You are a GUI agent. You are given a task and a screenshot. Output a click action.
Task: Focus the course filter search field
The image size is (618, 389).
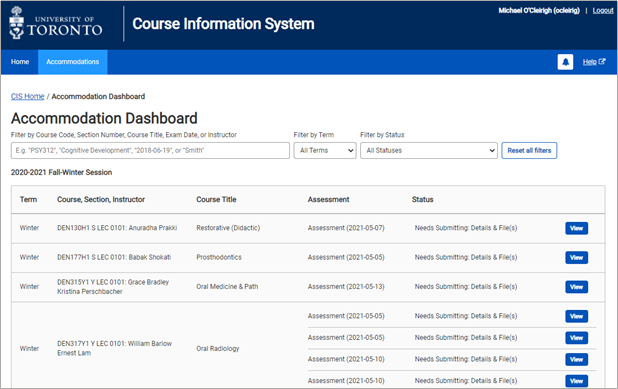[x=150, y=151]
